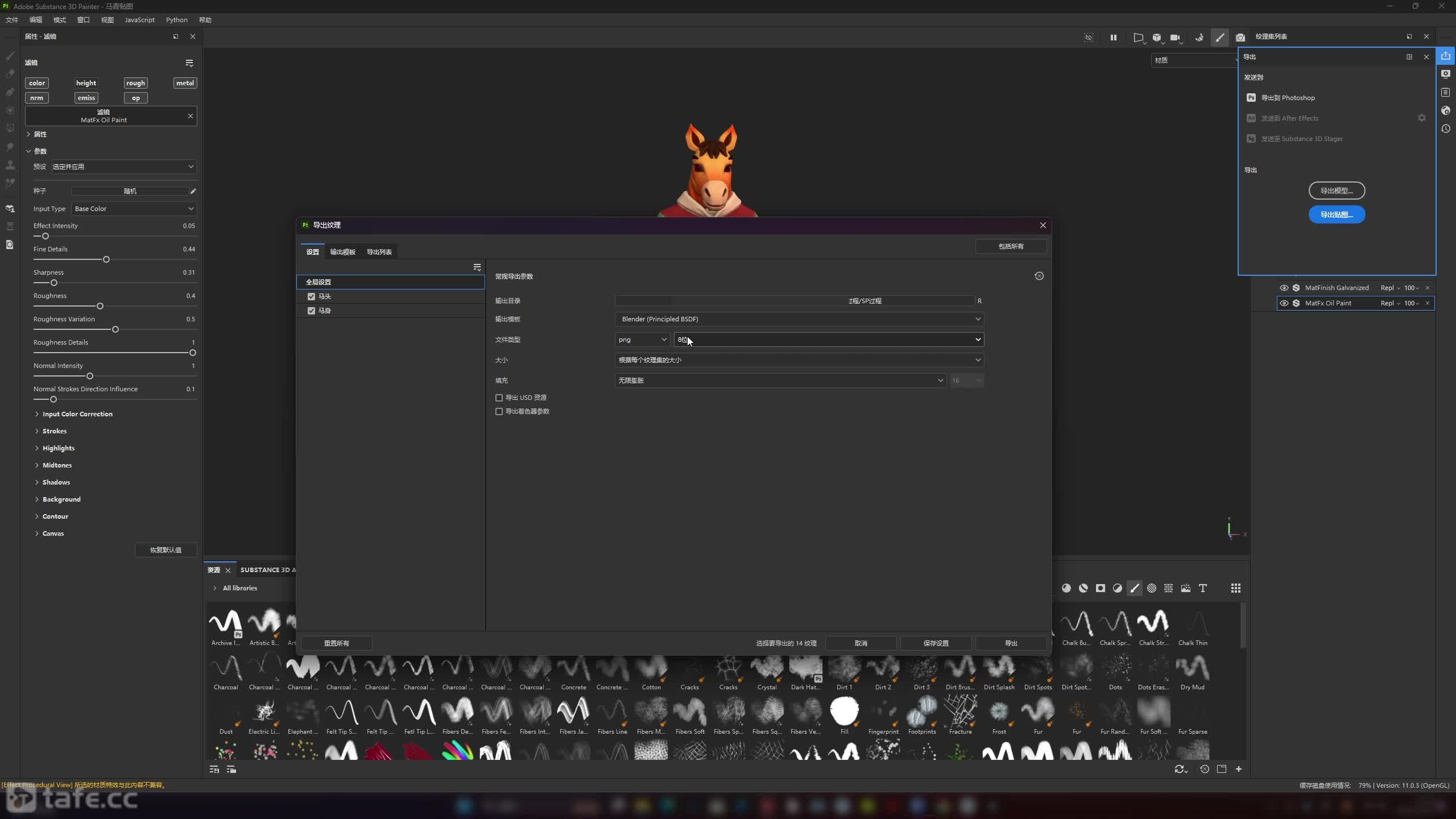Open the png file format dropdown

642,340
